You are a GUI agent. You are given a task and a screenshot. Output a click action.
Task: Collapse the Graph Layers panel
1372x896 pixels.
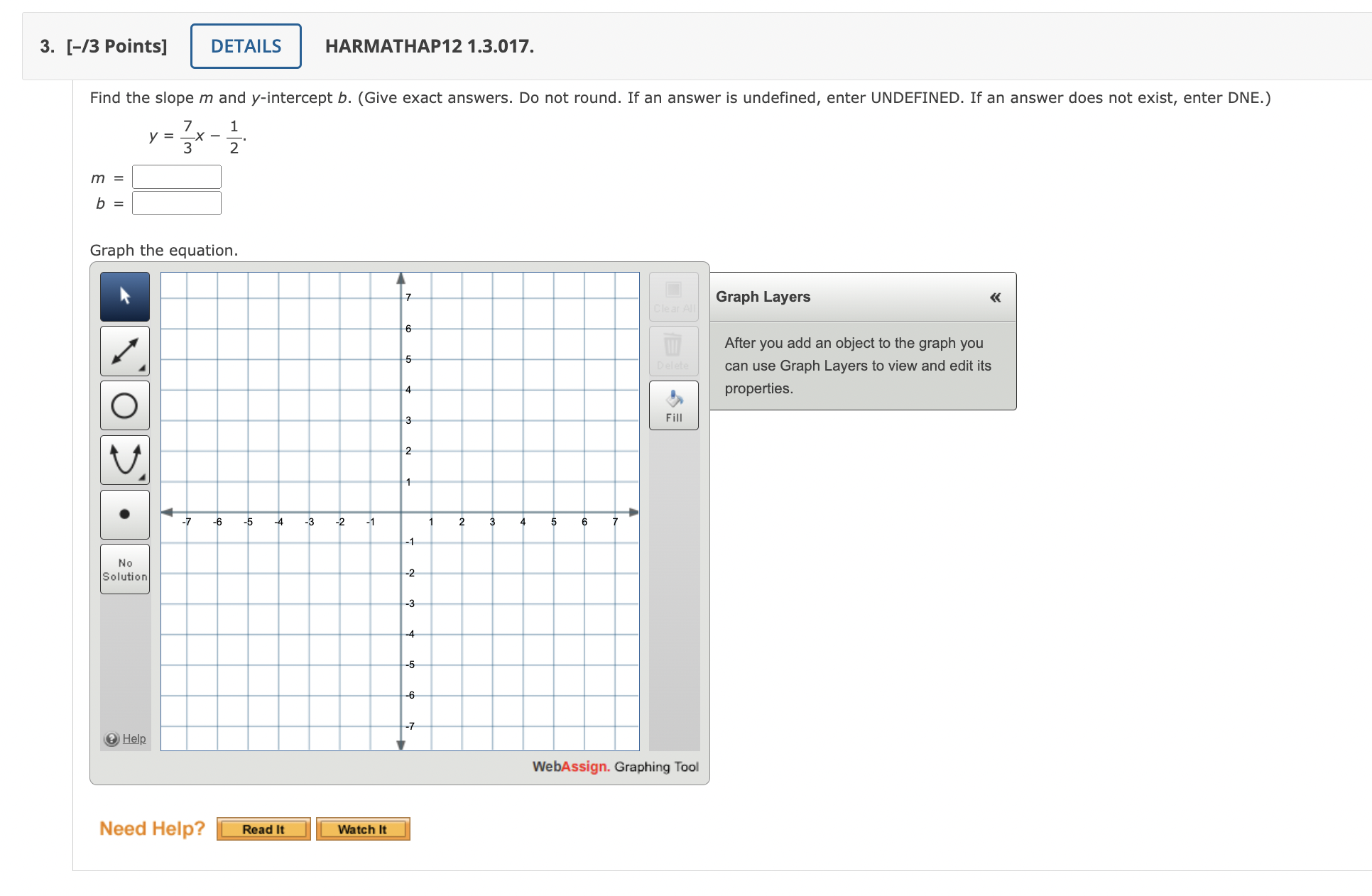click(x=994, y=297)
